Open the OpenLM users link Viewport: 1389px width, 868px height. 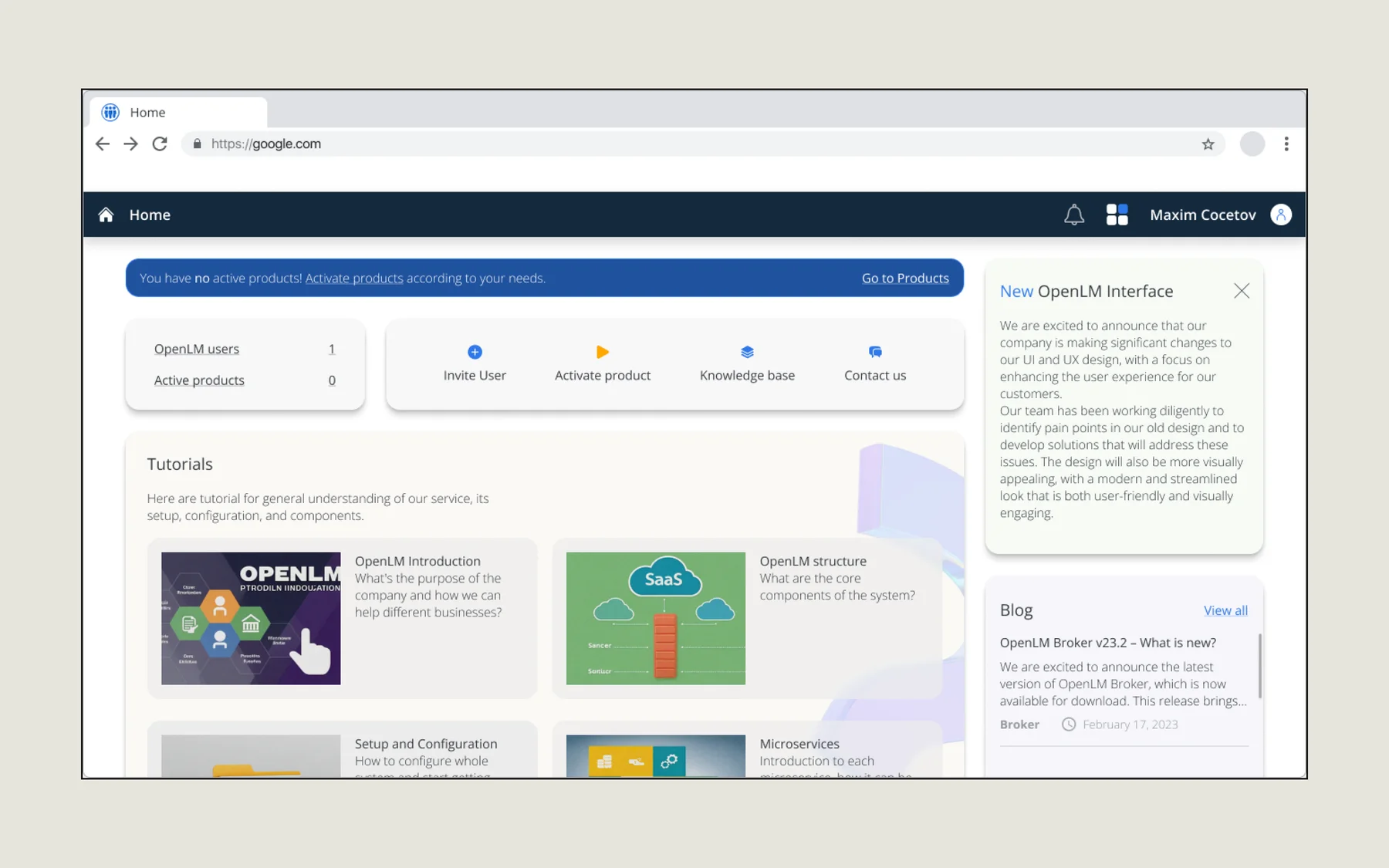point(197,349)
